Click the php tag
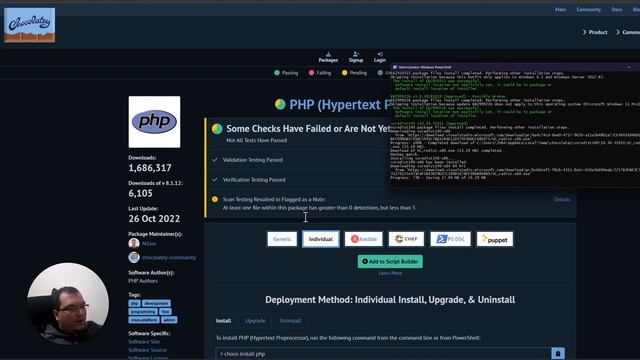 click(x=134, y=303)
